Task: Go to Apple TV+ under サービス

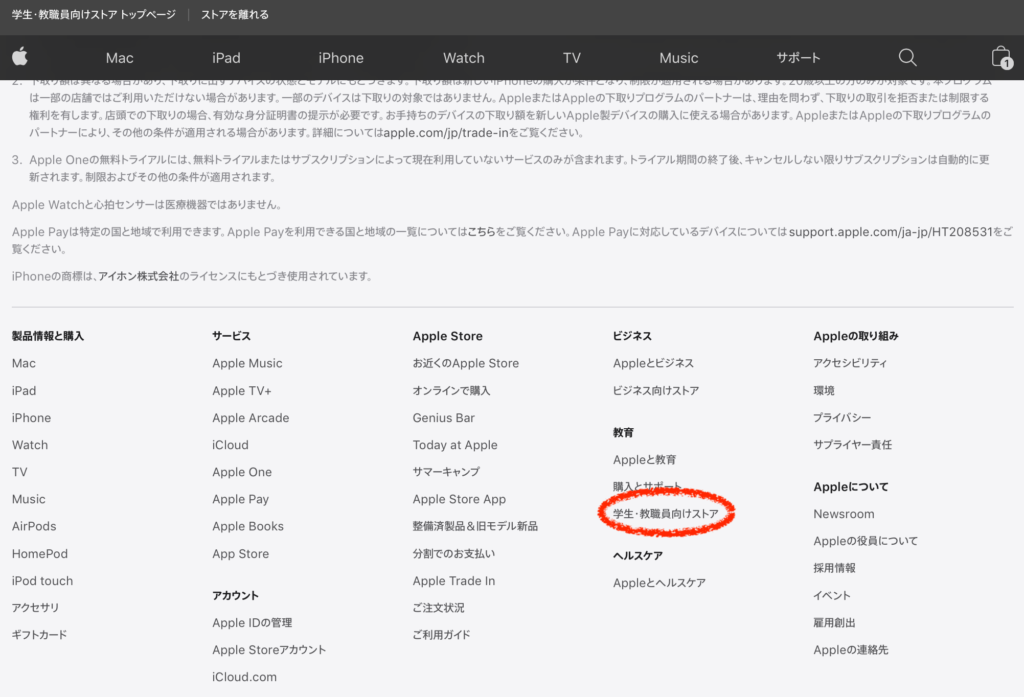Action: [242, 391]
